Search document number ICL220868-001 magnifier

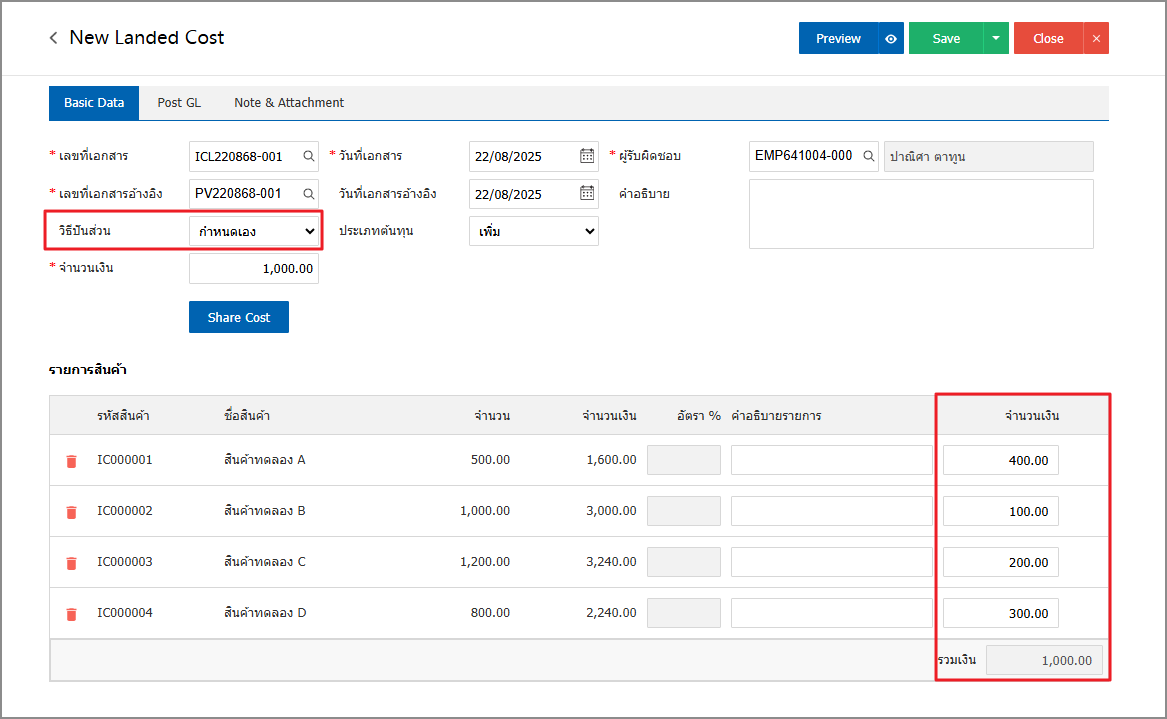(x=309, y=156)
